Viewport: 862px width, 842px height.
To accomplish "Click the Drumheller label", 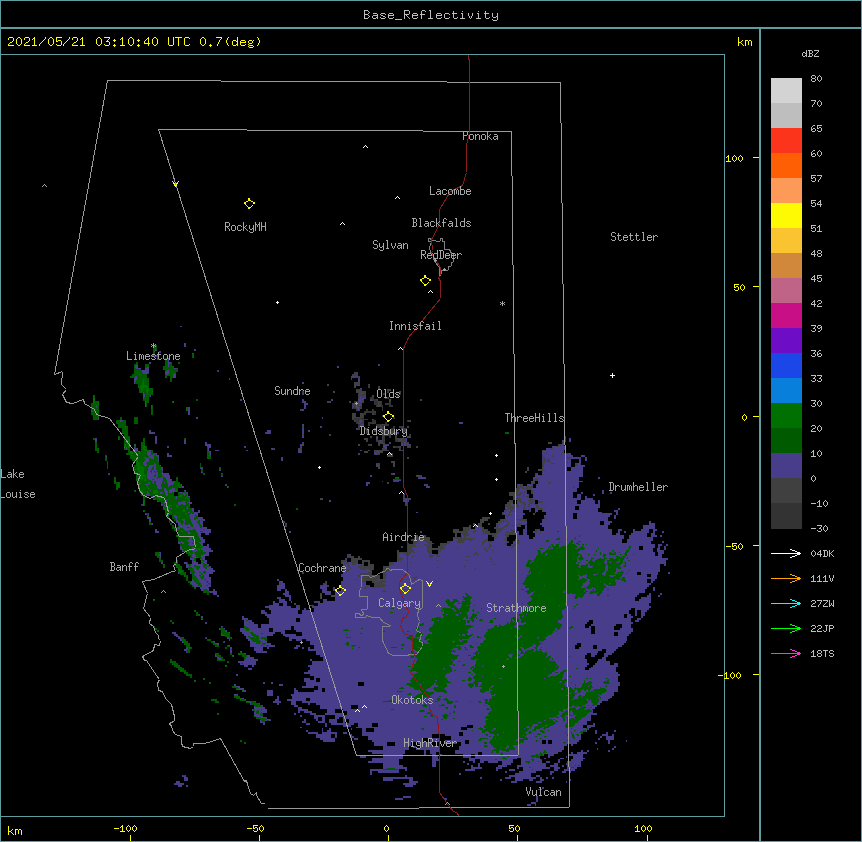I will point(638,487).
